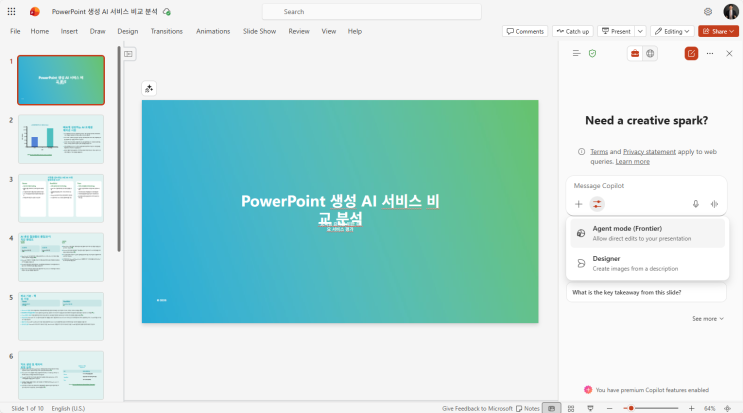Open the Present dropdown arrow
This screenshot has height=413, width=743.
[x=640, y=31]
